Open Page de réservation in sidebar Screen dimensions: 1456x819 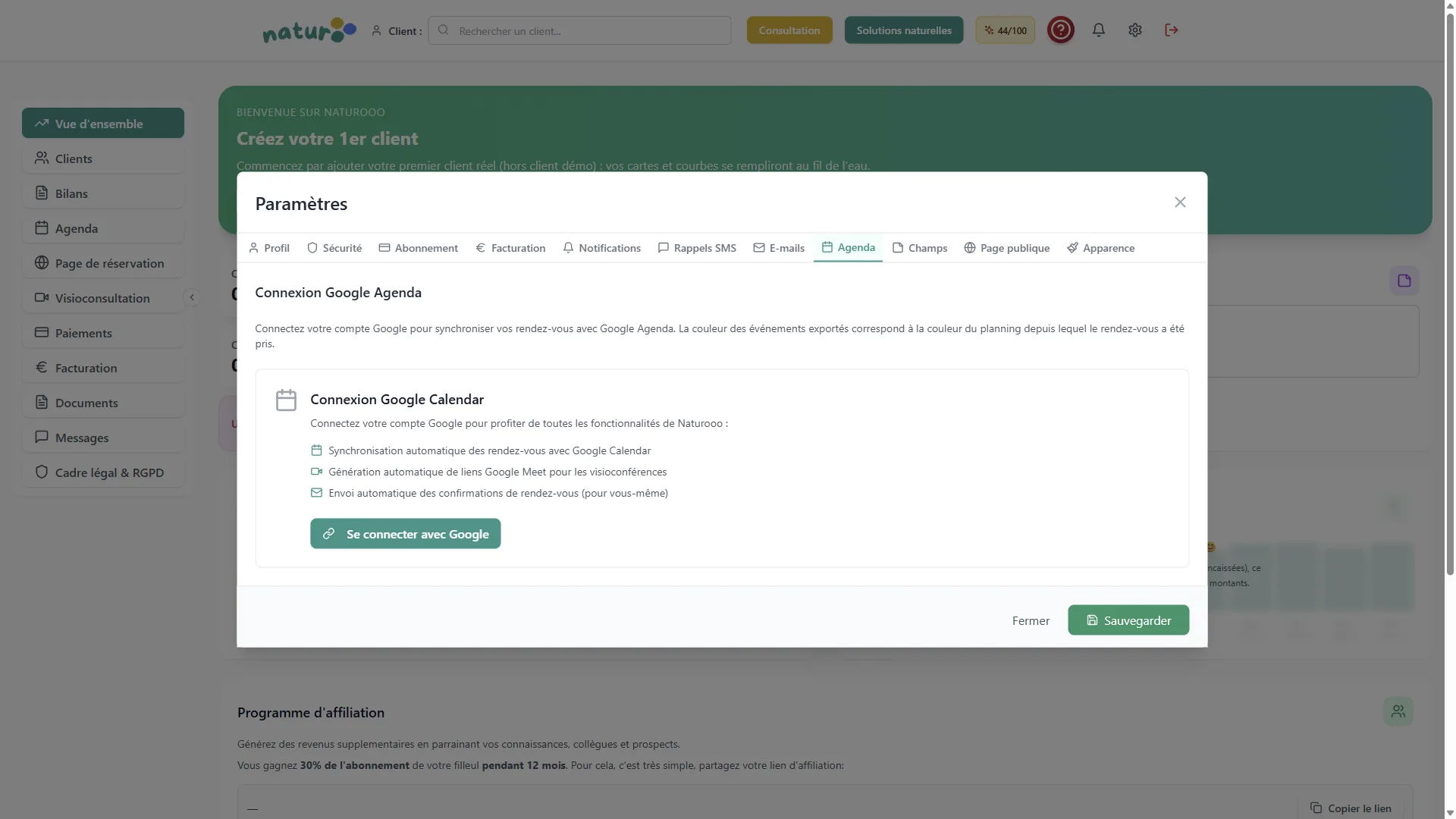coord(103,262)
